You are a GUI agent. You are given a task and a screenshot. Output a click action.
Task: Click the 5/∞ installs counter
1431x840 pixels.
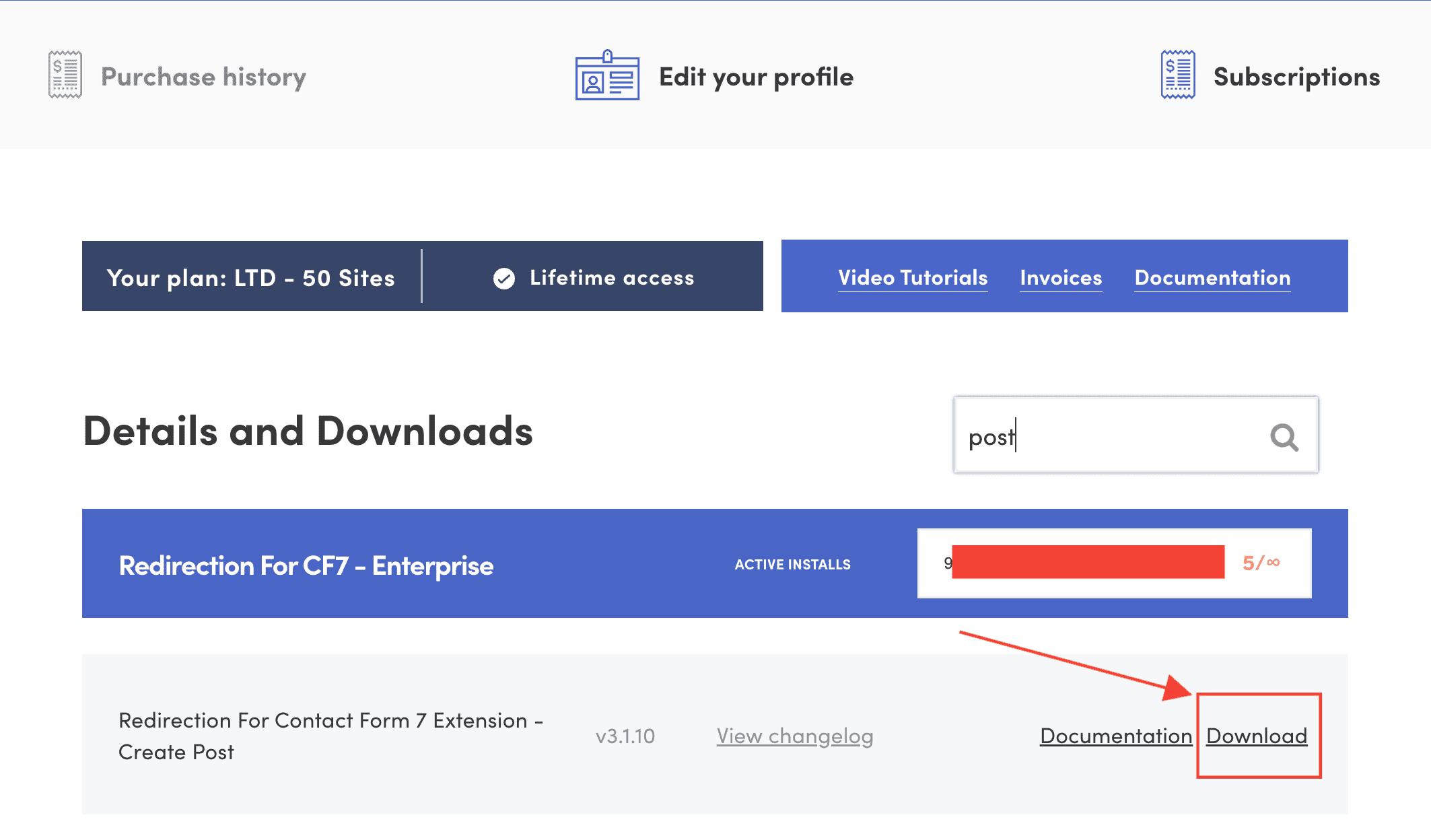pyautogui.click(x=1261, y=562)
